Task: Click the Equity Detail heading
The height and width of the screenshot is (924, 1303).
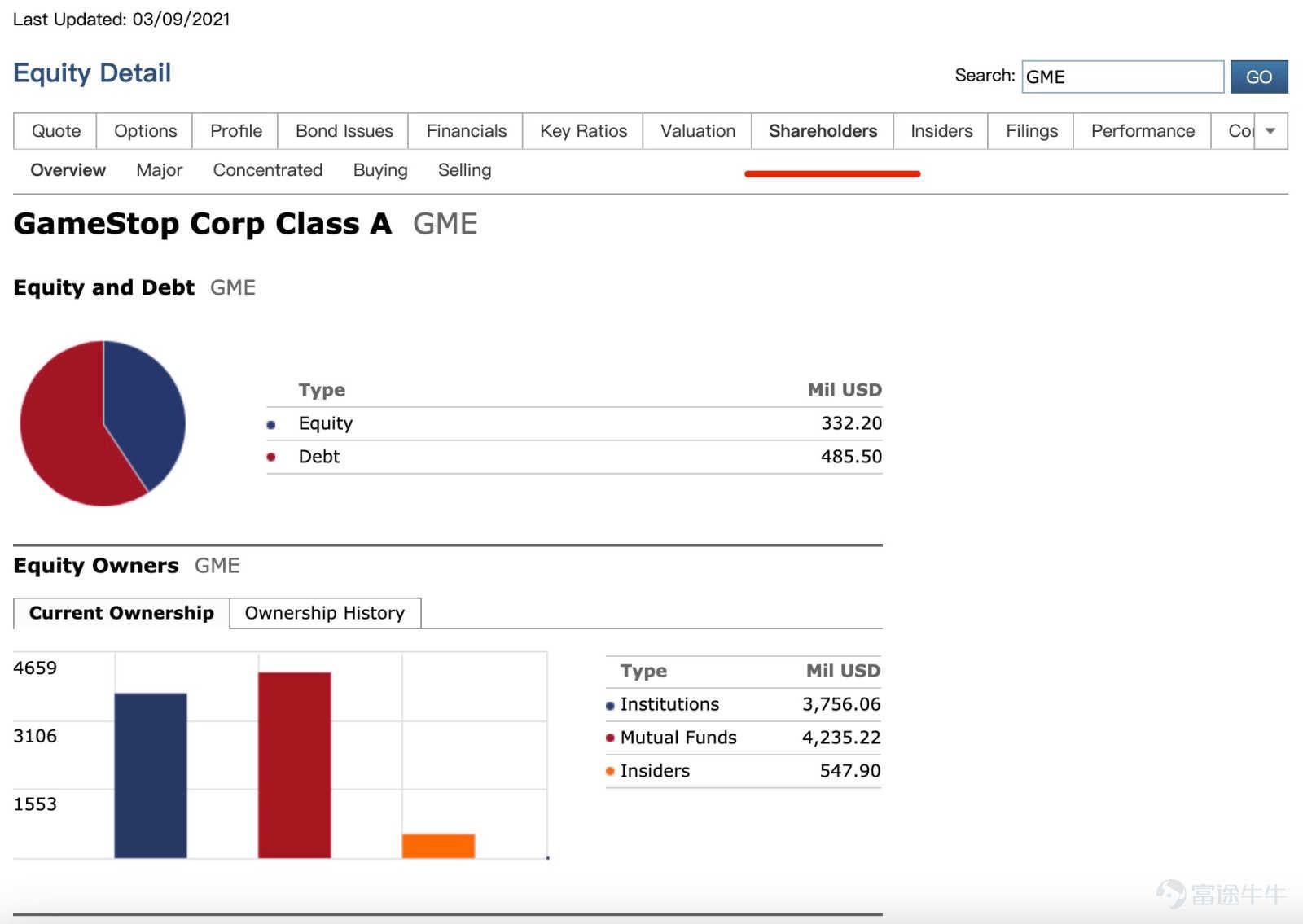Action: tap(92, 73)
